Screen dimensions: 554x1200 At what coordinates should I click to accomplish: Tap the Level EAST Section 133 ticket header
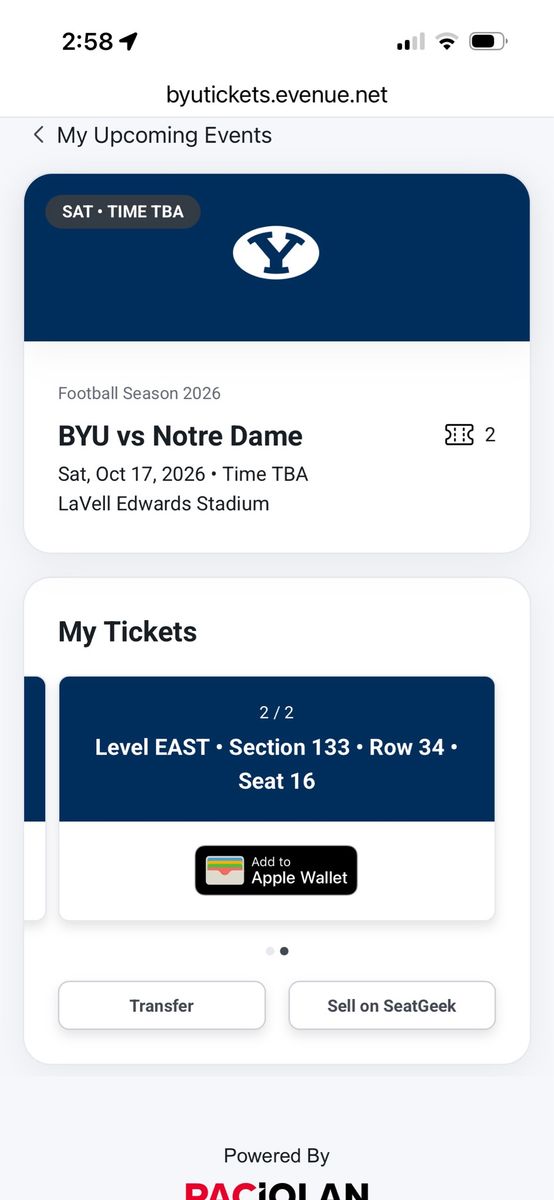click(277, 749)
